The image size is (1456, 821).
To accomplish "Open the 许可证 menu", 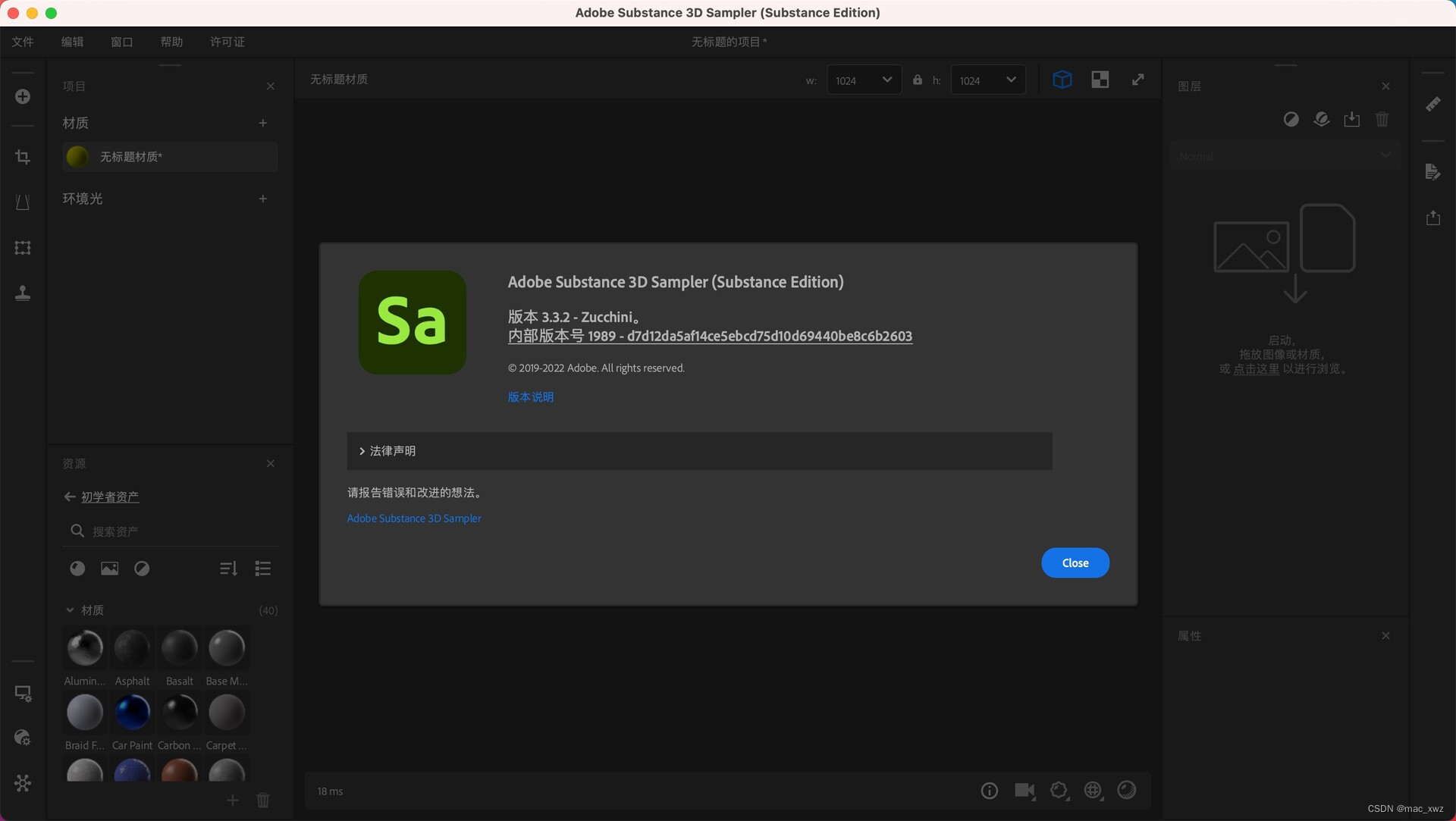I will click(227, 42).
